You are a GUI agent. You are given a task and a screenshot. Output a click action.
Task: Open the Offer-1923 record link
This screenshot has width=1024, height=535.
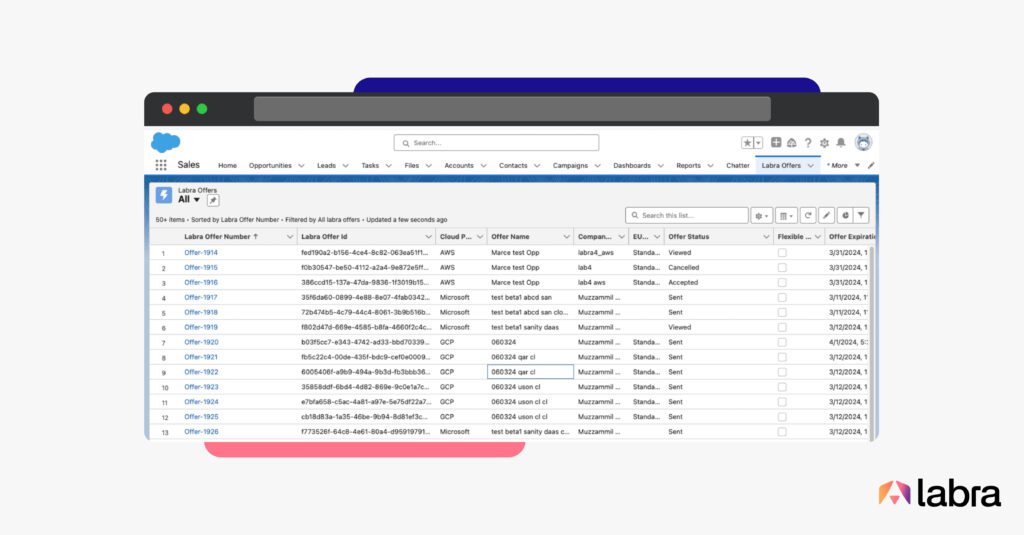pos(200,387)
